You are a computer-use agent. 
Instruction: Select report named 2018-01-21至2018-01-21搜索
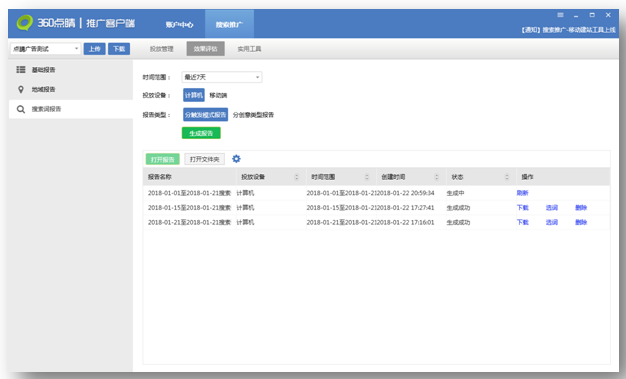[189, 222]
